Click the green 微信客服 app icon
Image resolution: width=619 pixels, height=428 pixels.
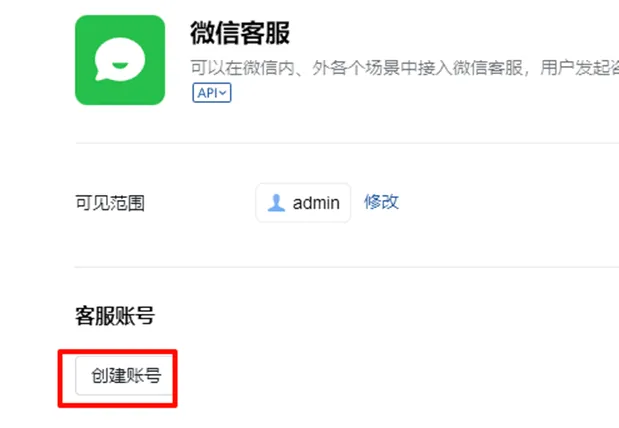click(x=120, y=60)
